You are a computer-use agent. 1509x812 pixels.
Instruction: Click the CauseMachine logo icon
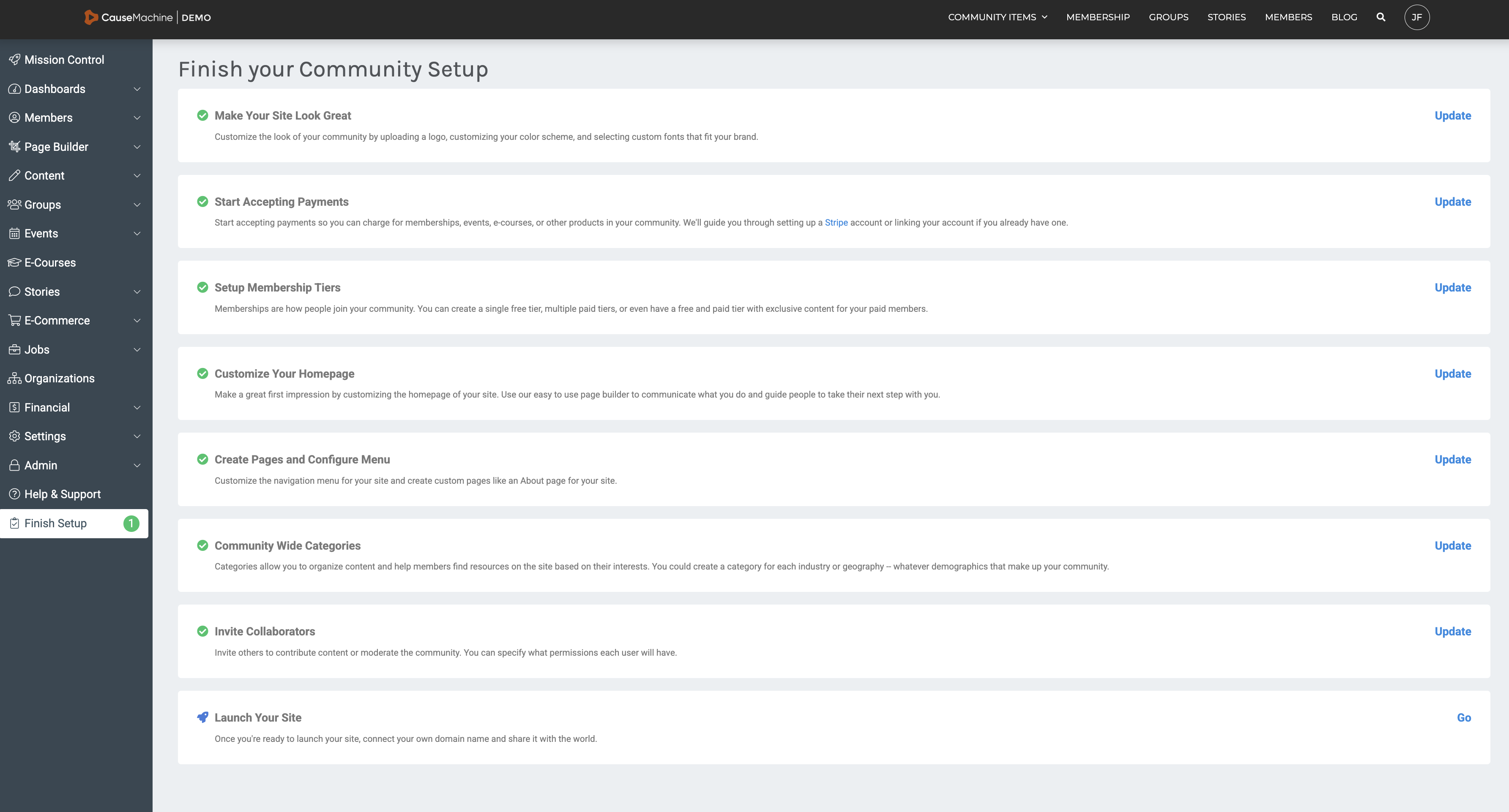tap(91, 17)
